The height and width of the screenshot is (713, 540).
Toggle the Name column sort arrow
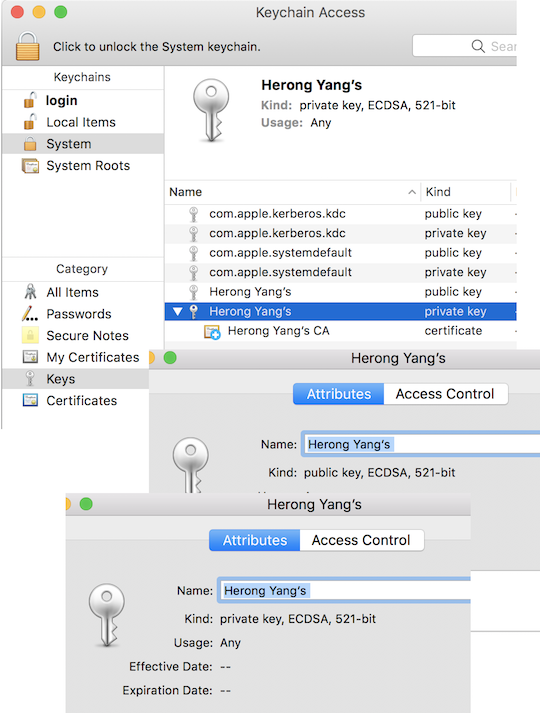pyautogui.click(x=412, y=192)
